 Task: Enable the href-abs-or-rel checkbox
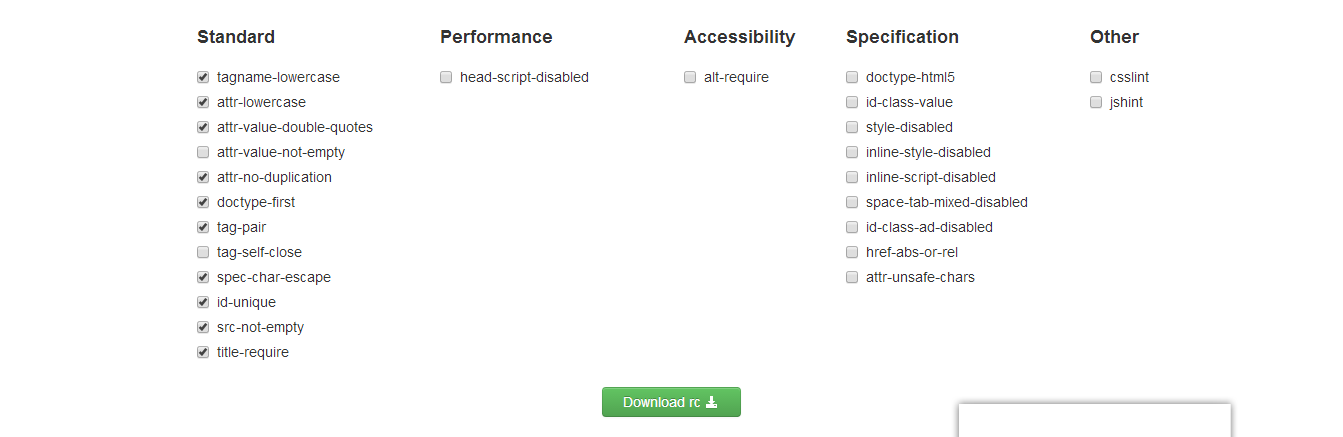pos(852,252)
